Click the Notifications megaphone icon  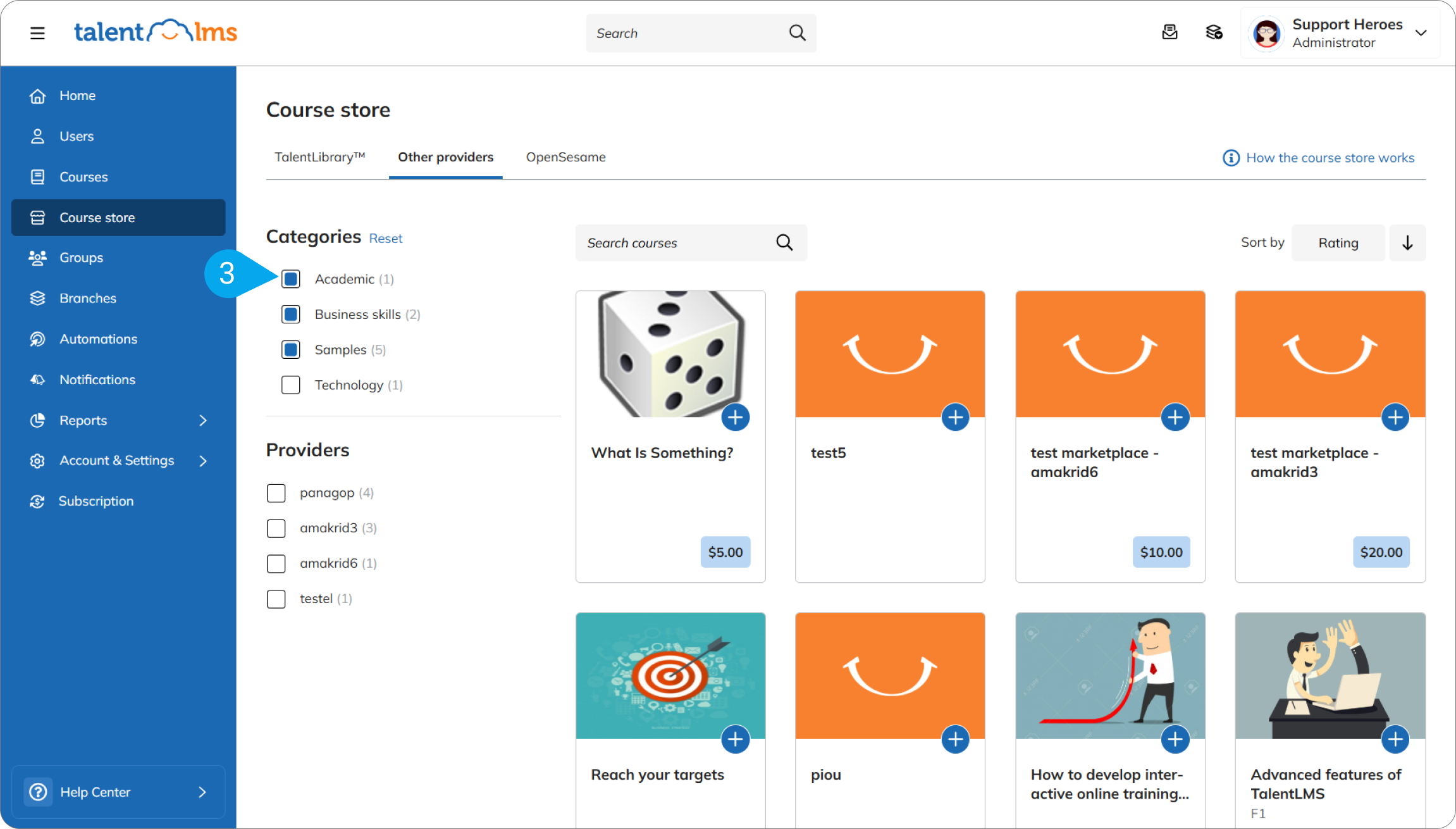(37, 380)
